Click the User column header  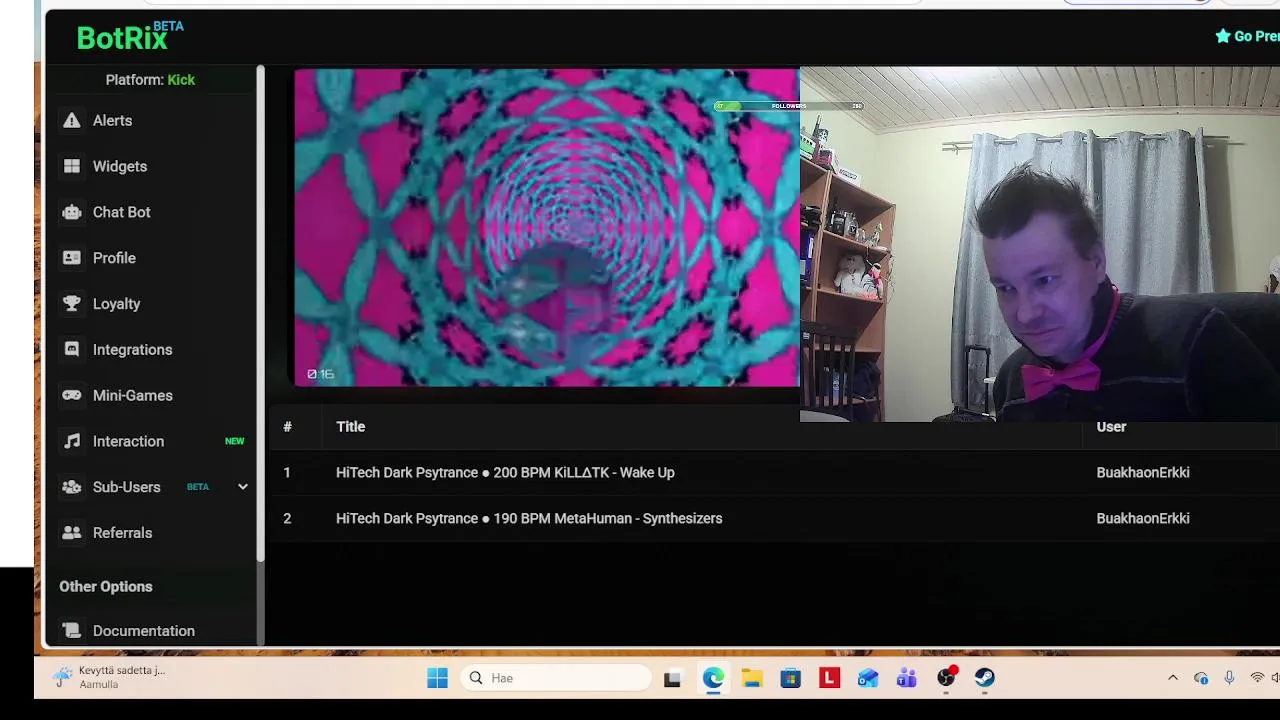pos(1111,427)
